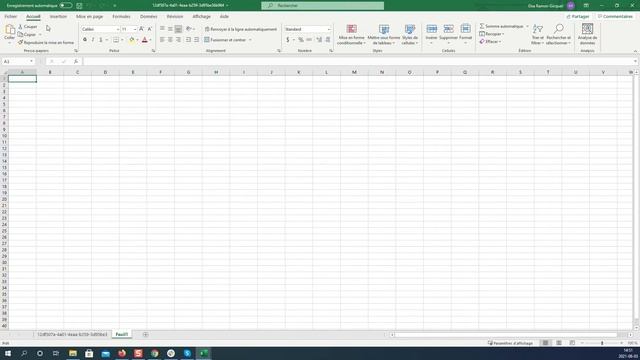Click the Save icon in title bar
The width and height of the screenshot is (640, 360).
80,6
